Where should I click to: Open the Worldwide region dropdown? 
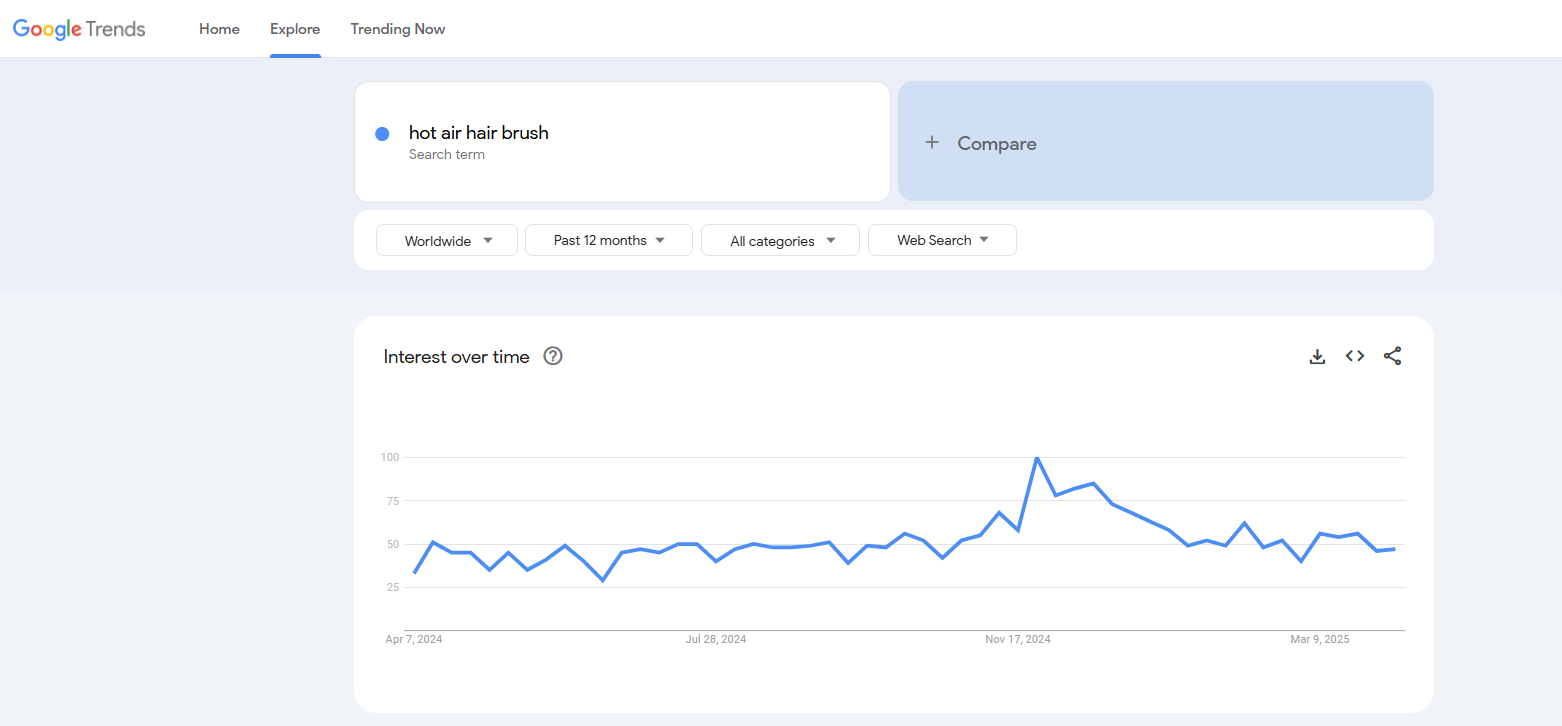(x=447, y=241)
